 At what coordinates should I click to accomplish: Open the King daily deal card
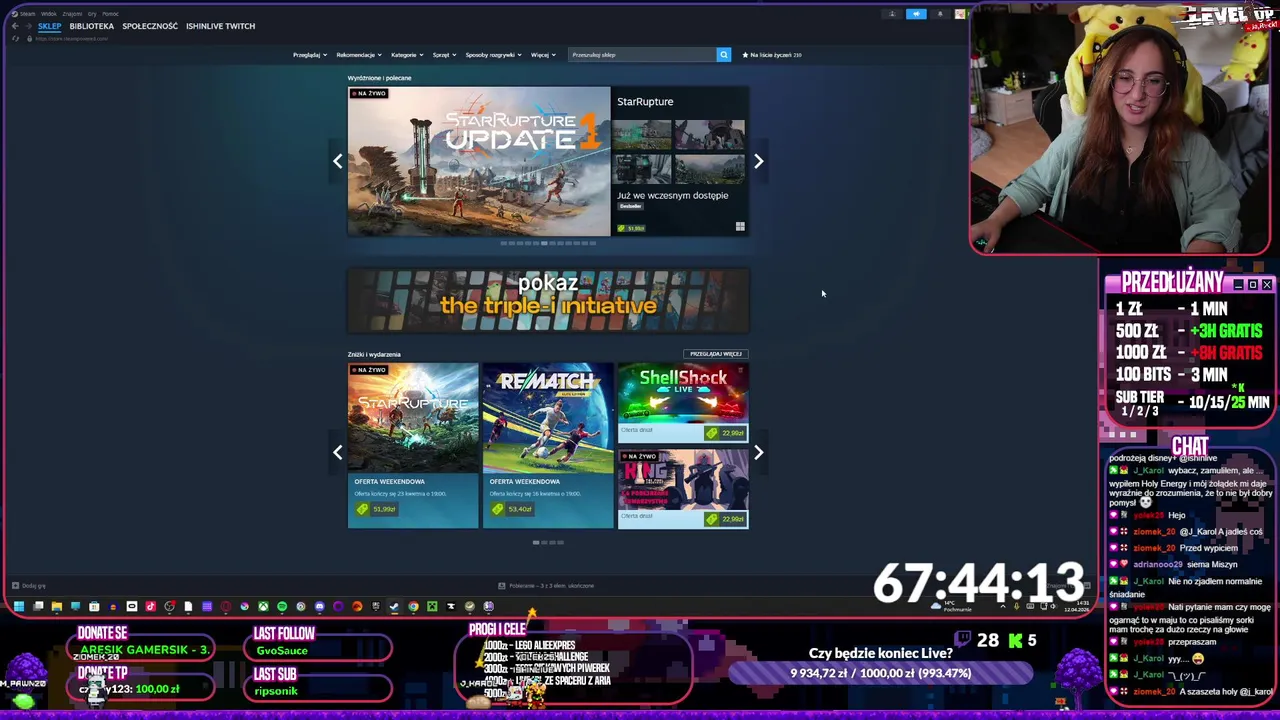click(683, 489)
